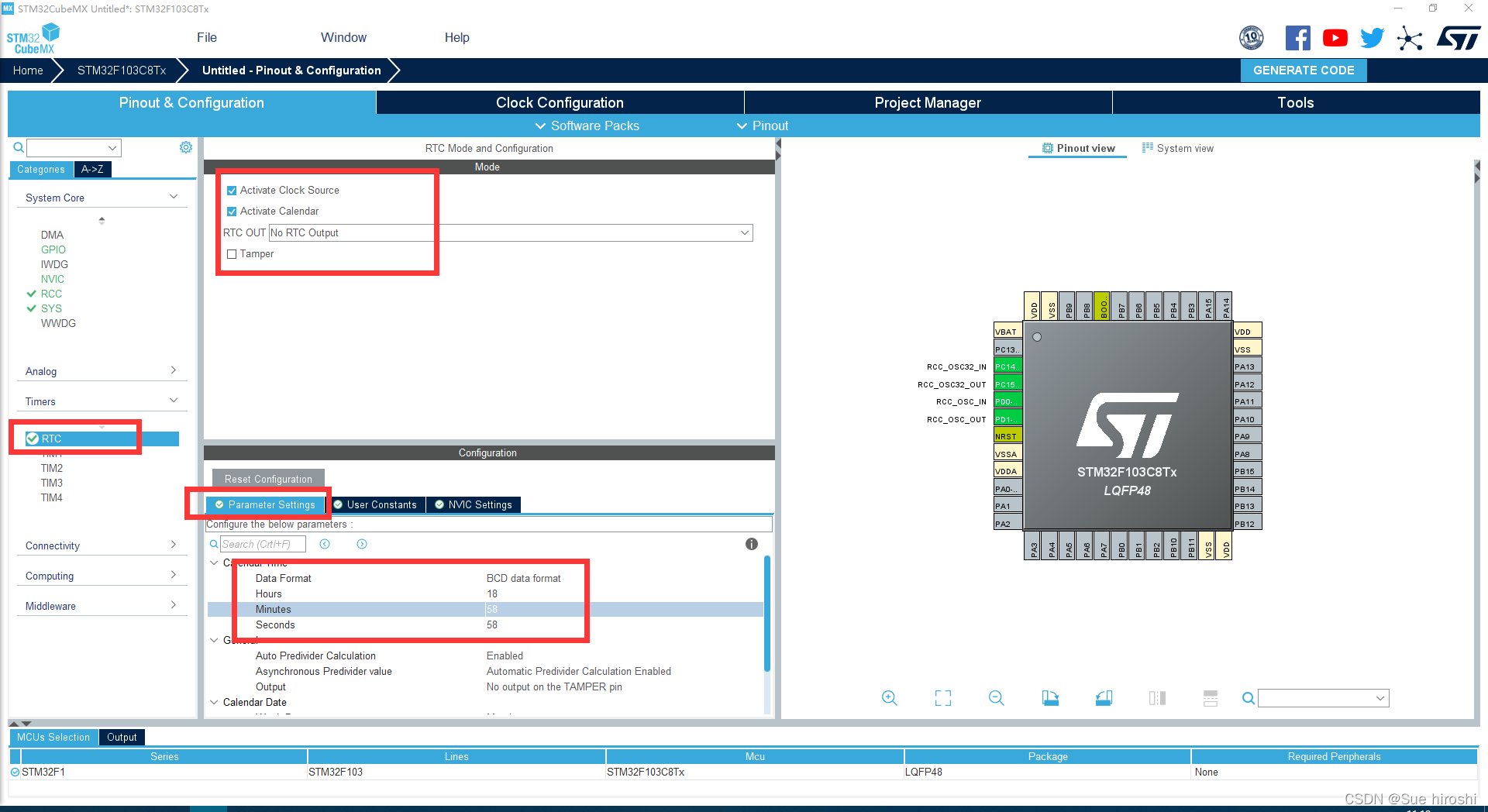The width and height of the screenshot is (1488, 812).
Task: Rotate the chip counter-clockwise
Action: point(1104,698)
